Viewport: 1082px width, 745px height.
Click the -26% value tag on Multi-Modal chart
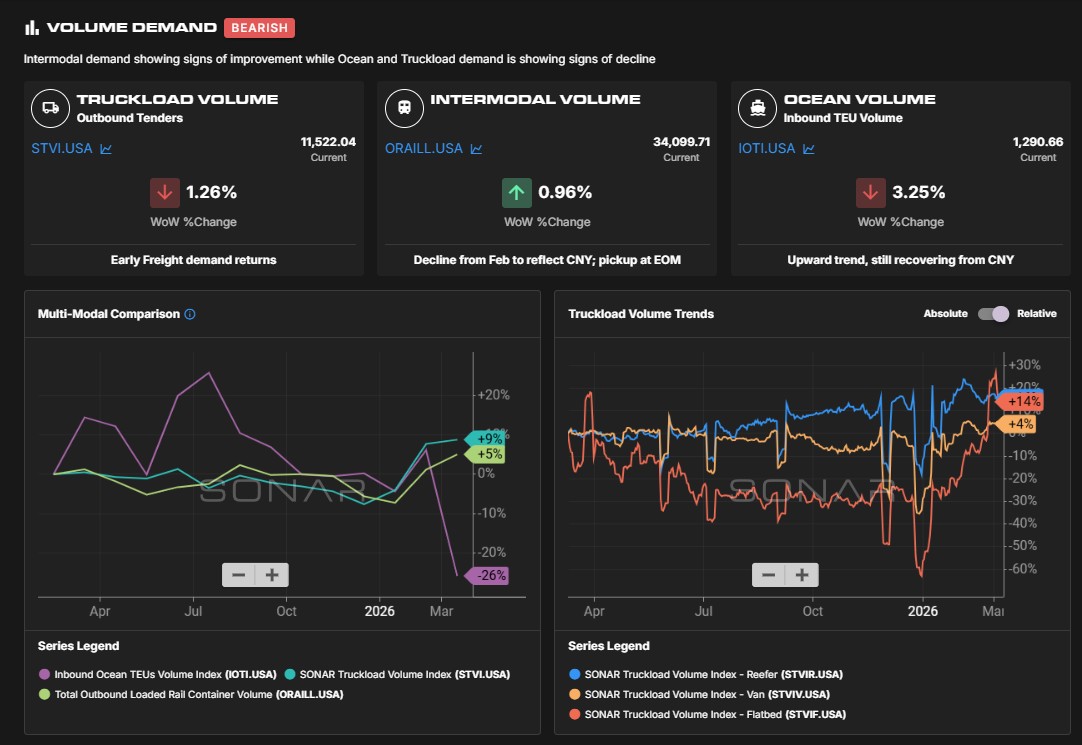tap(487, 575)
